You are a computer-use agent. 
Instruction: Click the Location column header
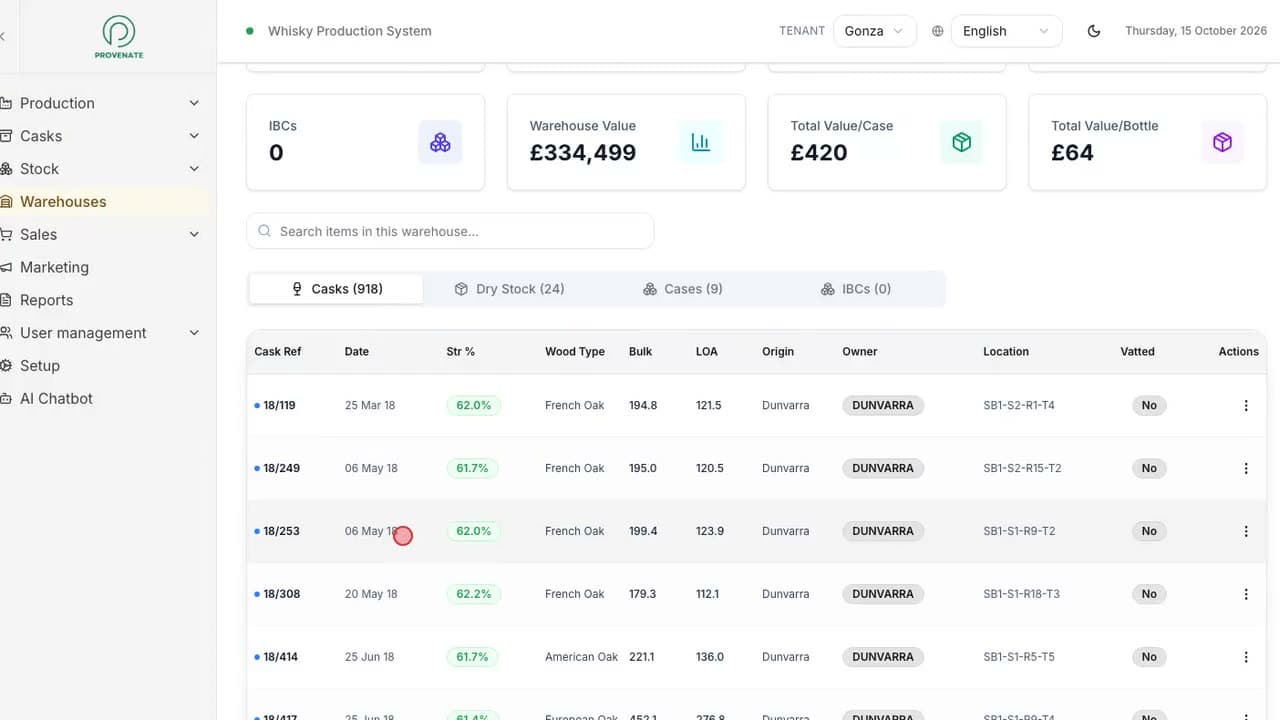pyautogui.click(x=1006, y=352)
